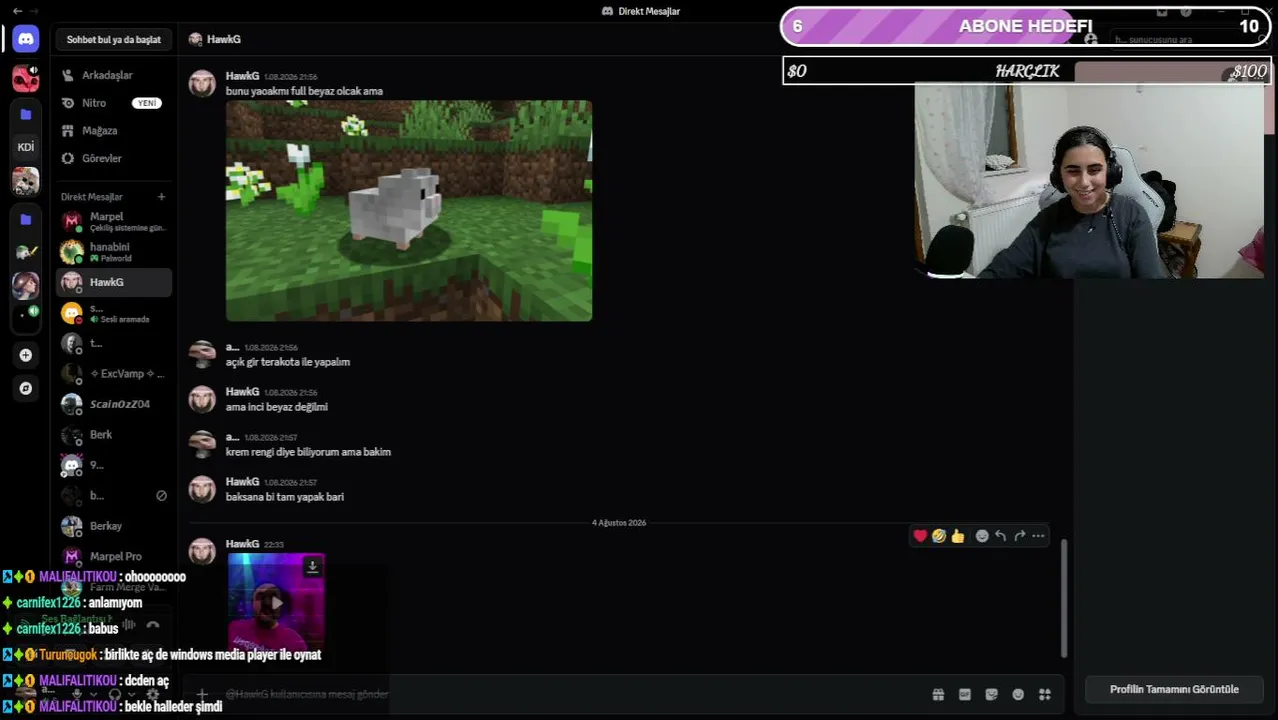
Task: Expand the second server folder icon
Action: click(26, 219)
